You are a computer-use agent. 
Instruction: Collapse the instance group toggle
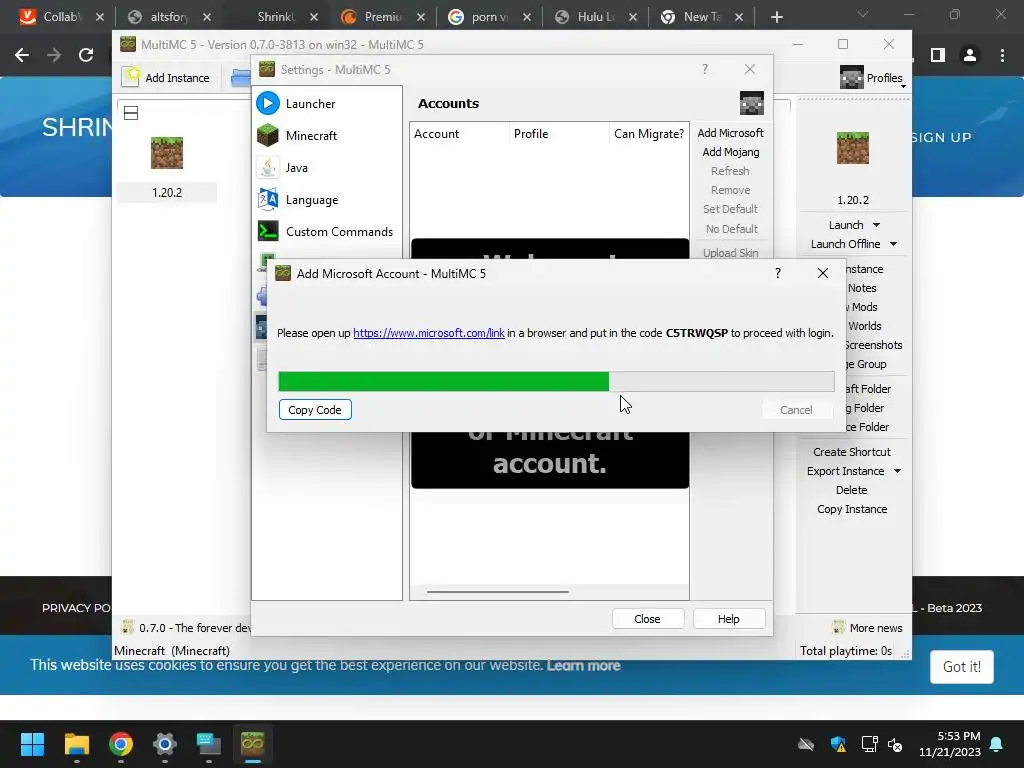tap(131, 113)
